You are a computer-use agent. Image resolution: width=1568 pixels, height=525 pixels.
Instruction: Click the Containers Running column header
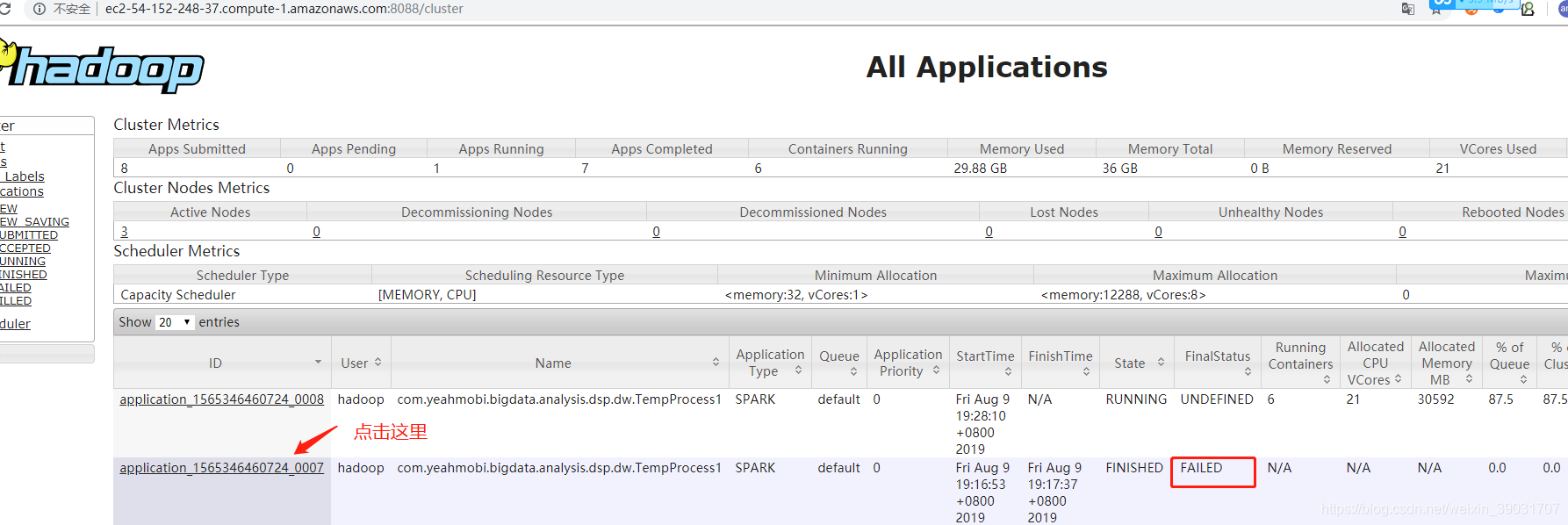point(848,149)
